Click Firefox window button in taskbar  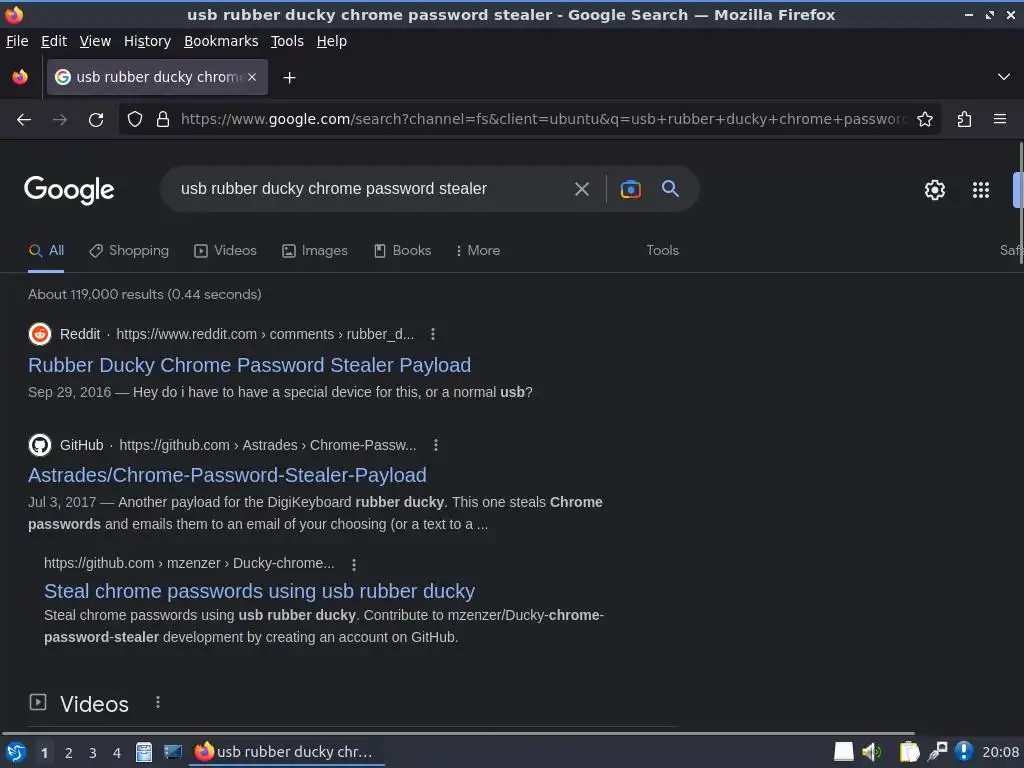tap(286, 752)
